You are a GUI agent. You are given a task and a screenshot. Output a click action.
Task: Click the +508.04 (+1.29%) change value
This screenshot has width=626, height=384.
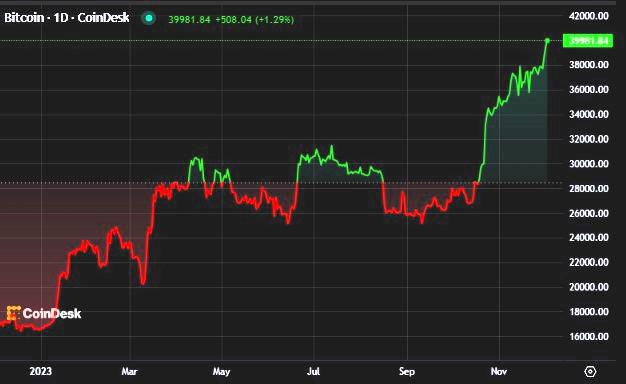[x=255, y=19]
